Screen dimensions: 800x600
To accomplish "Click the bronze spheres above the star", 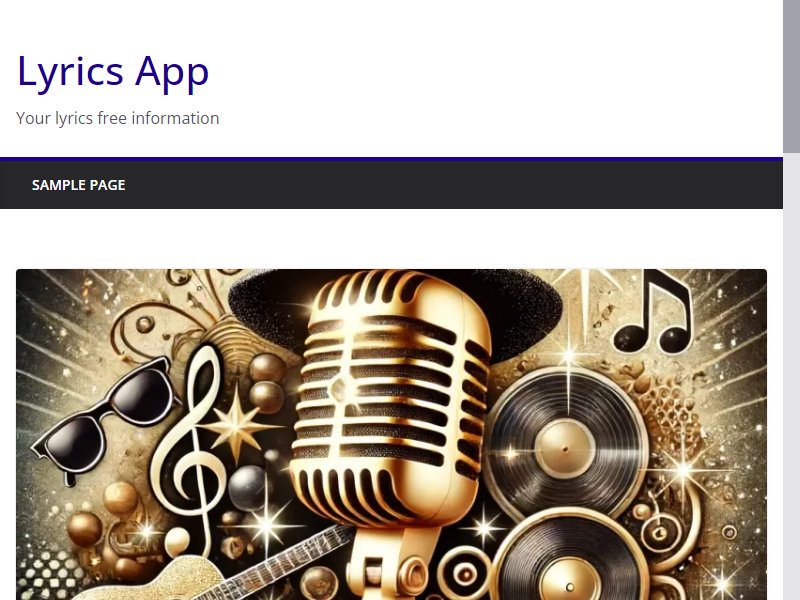I will point(267,383).
